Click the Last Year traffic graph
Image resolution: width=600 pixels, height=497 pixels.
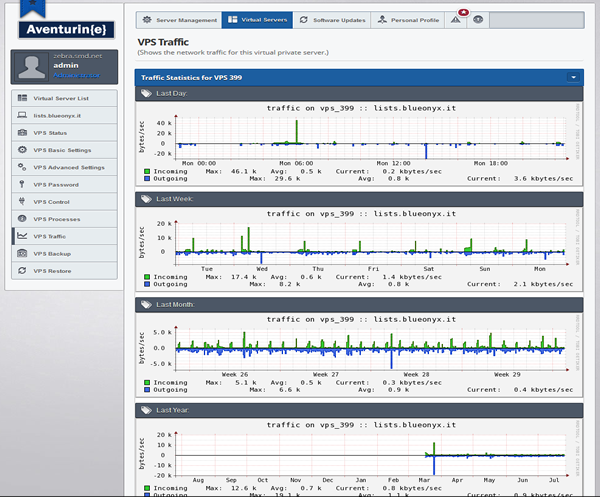point(359,457)
